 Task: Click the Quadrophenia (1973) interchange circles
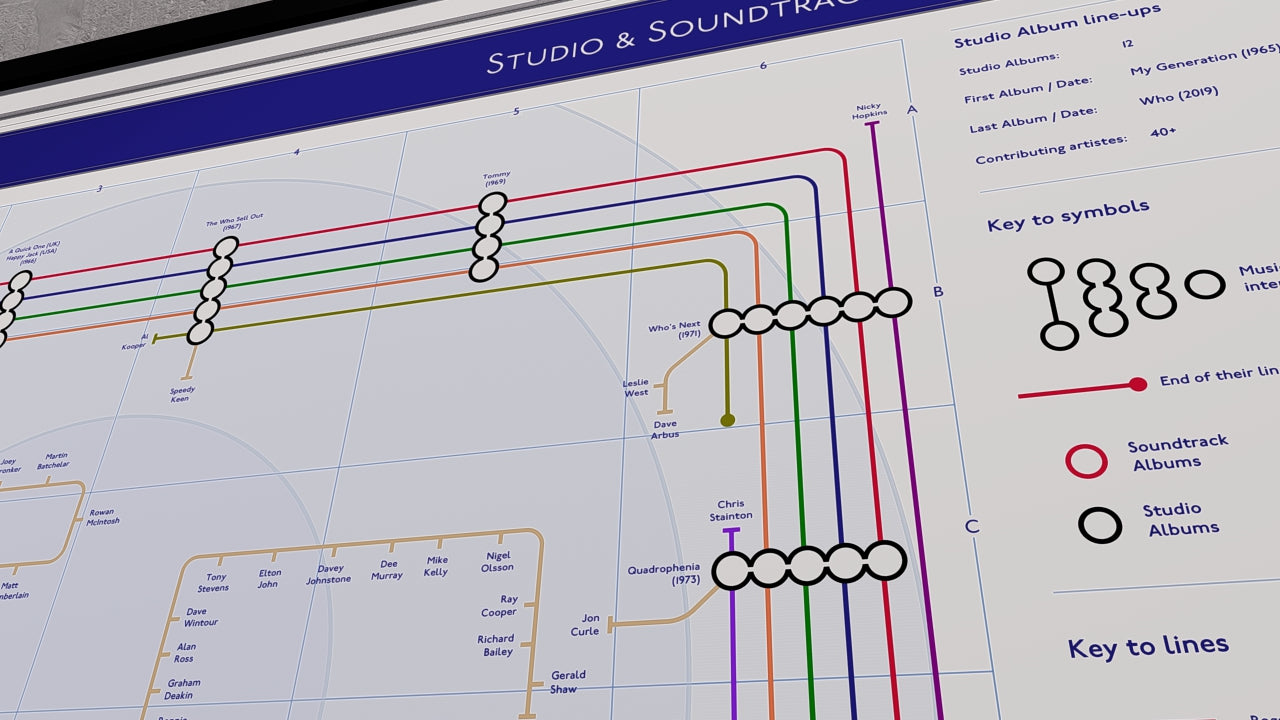808,566
